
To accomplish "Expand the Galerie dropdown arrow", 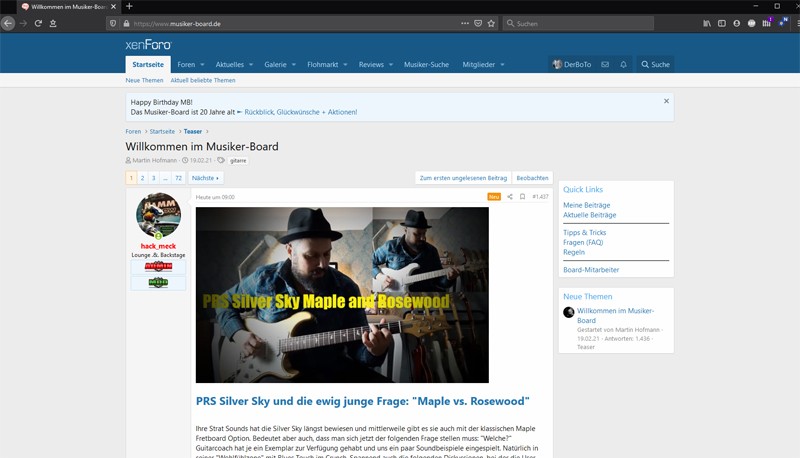I will [294, 65].
